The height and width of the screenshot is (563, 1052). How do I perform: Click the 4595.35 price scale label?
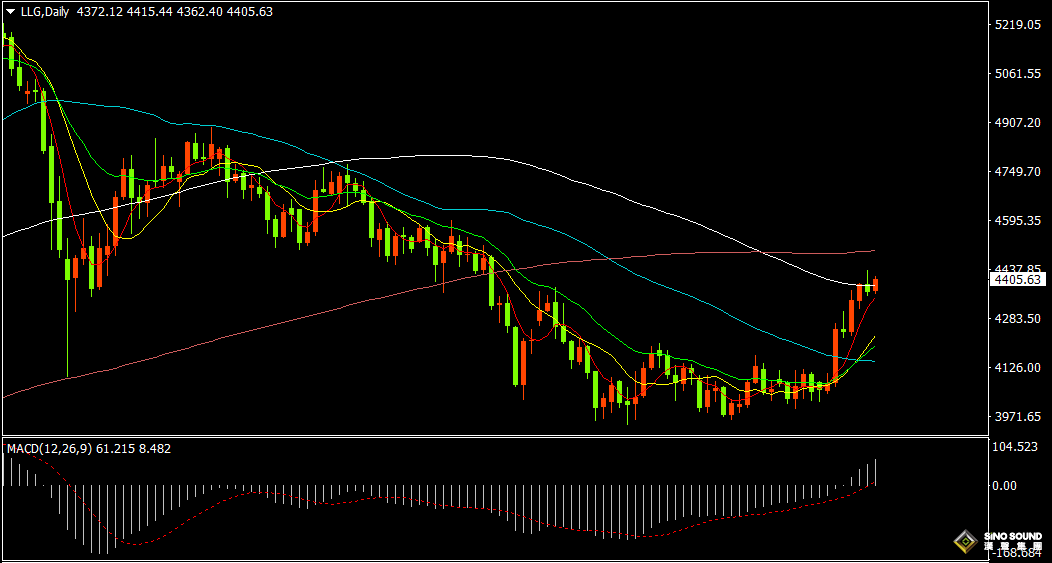1019,220
